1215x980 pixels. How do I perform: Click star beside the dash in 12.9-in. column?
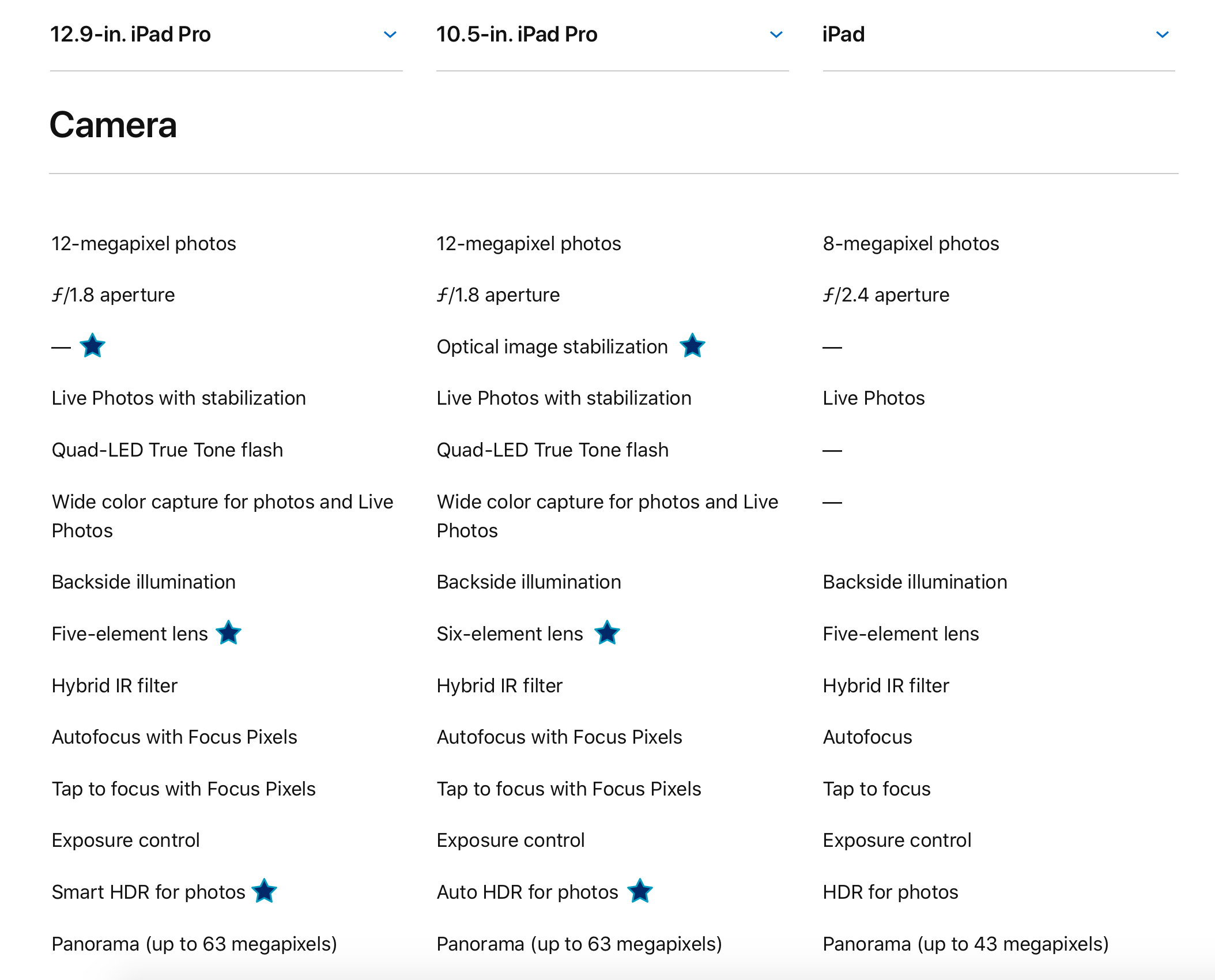92,346
